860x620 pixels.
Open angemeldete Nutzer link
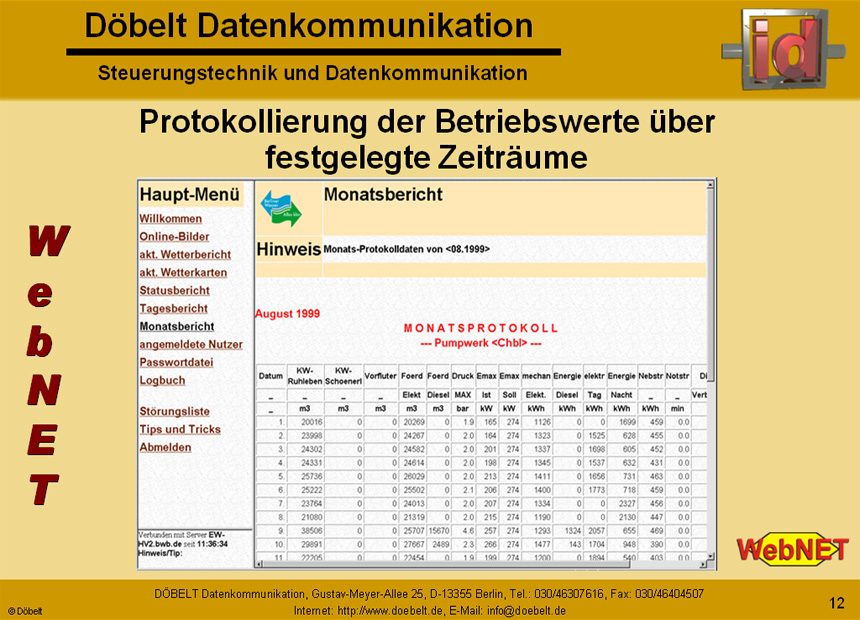(x=191, y=345)
